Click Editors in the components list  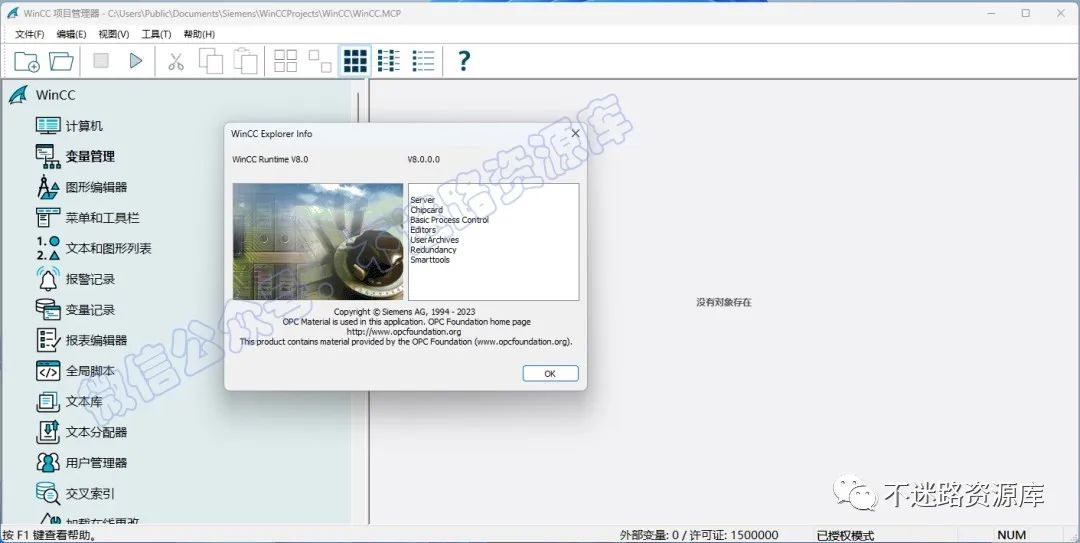pos(423,229)
